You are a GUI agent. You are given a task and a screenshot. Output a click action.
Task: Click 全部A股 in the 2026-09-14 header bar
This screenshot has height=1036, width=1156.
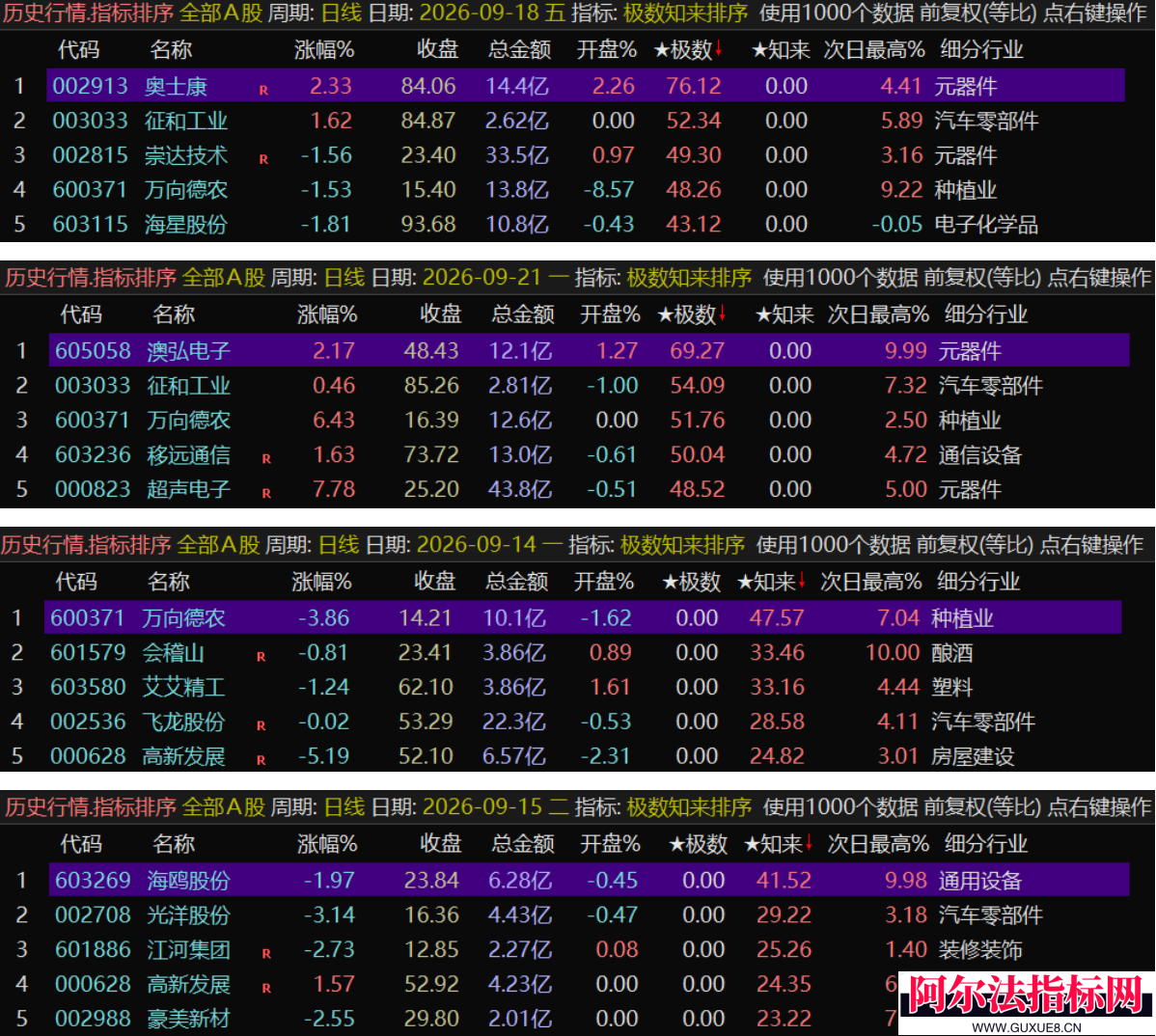pyautogui.click(x=218, y=544)
